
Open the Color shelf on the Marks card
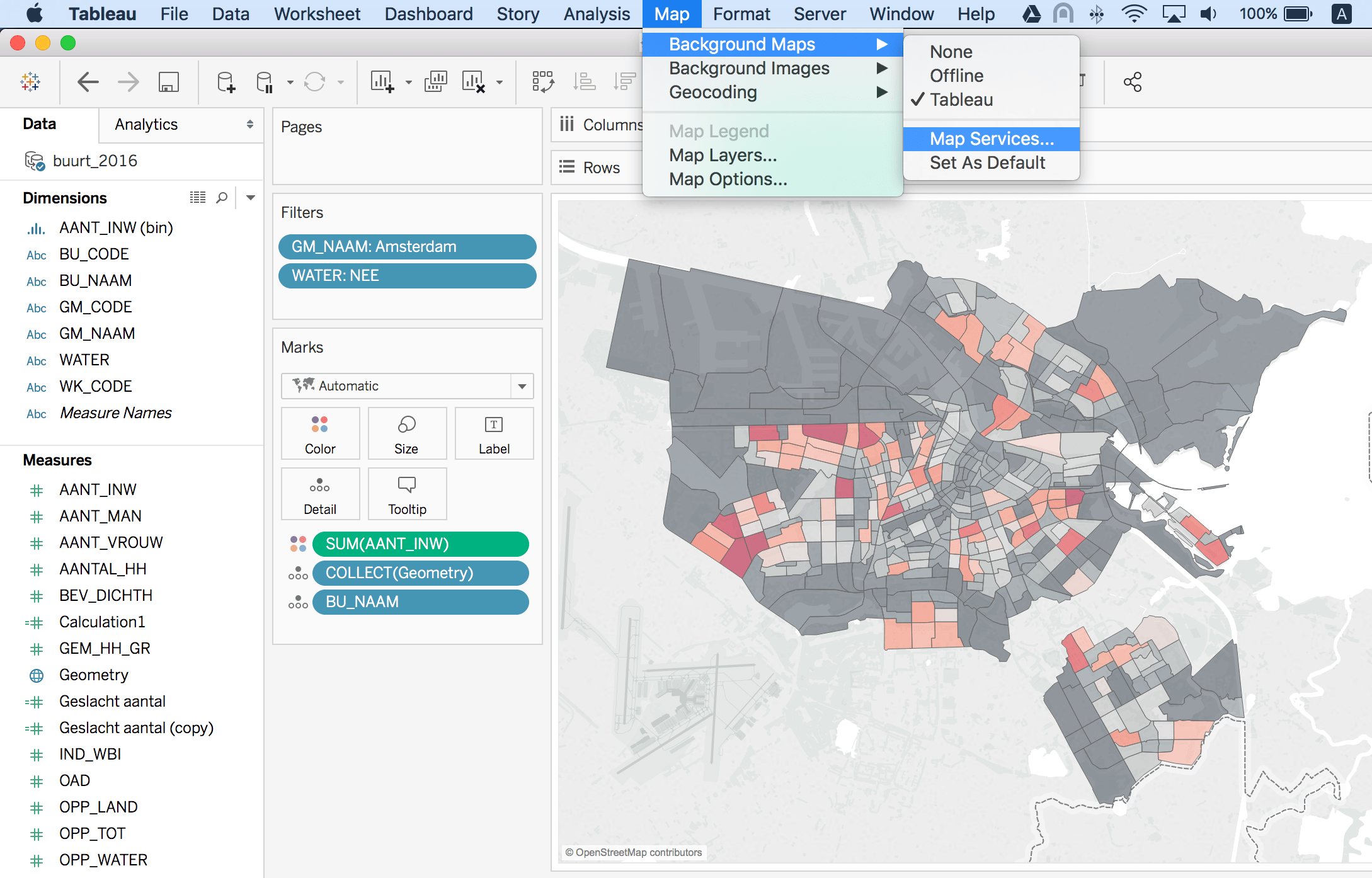pos(320,433)
